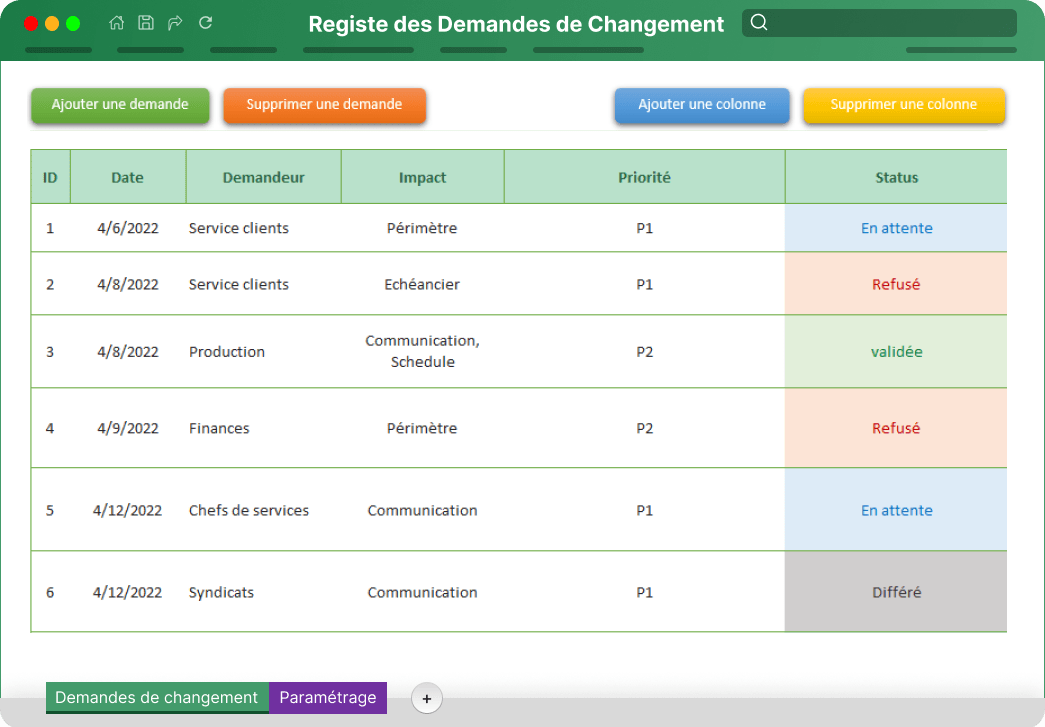Click Supprimer une demande button
1045x727 pixels.
click(x=325, y=105)
